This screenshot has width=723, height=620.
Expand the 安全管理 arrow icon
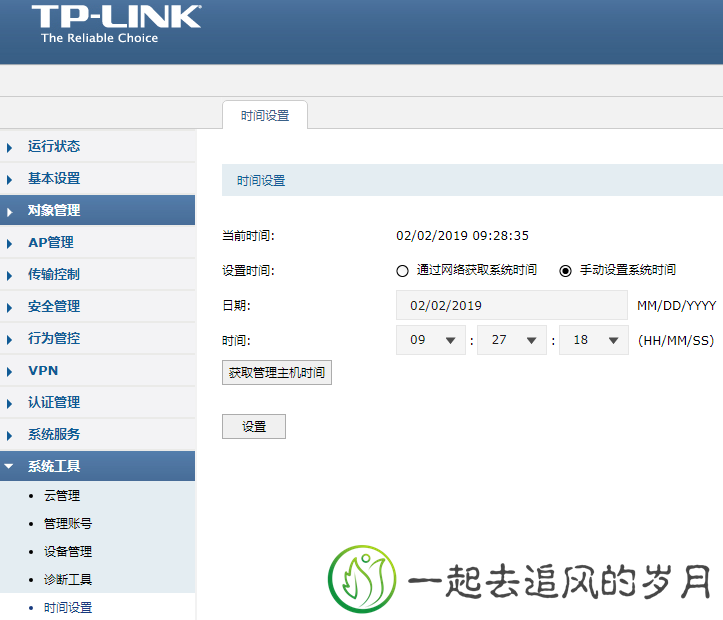pyautogui.click(x=9, y=307)
